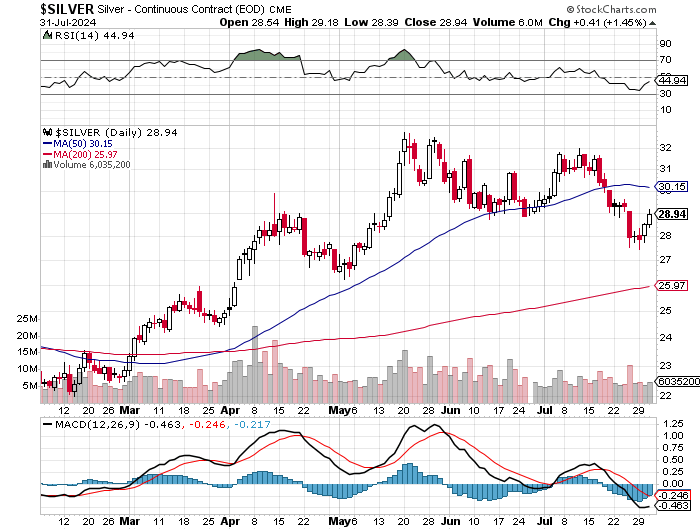Image resolution: width=700 pixels, height=530 pixels.
Task: Click the 6035200 volume value tag
Action: (675, 381)
